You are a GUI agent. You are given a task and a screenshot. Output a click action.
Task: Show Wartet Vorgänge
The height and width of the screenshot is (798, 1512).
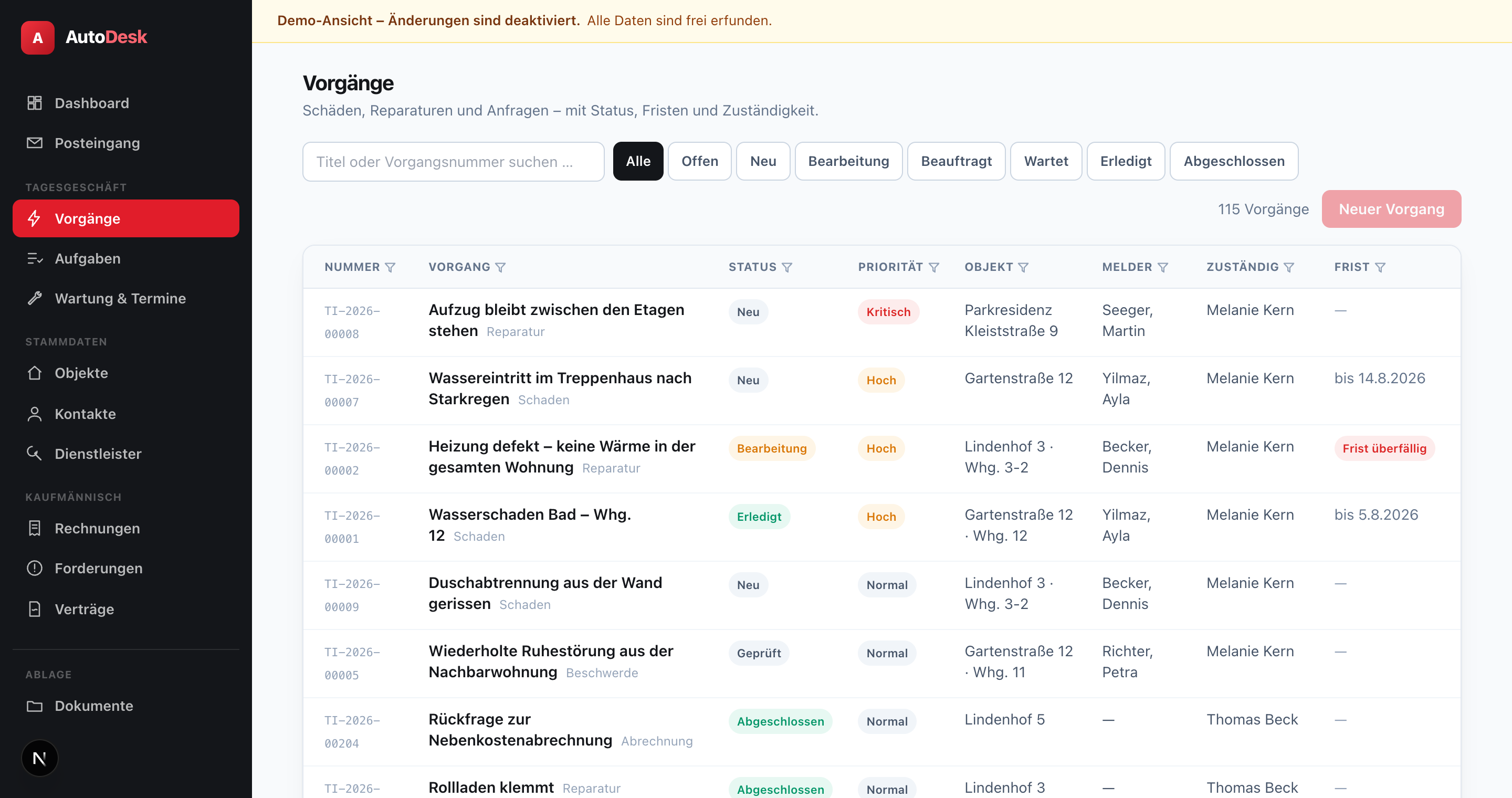click(x=1046, y=161)
